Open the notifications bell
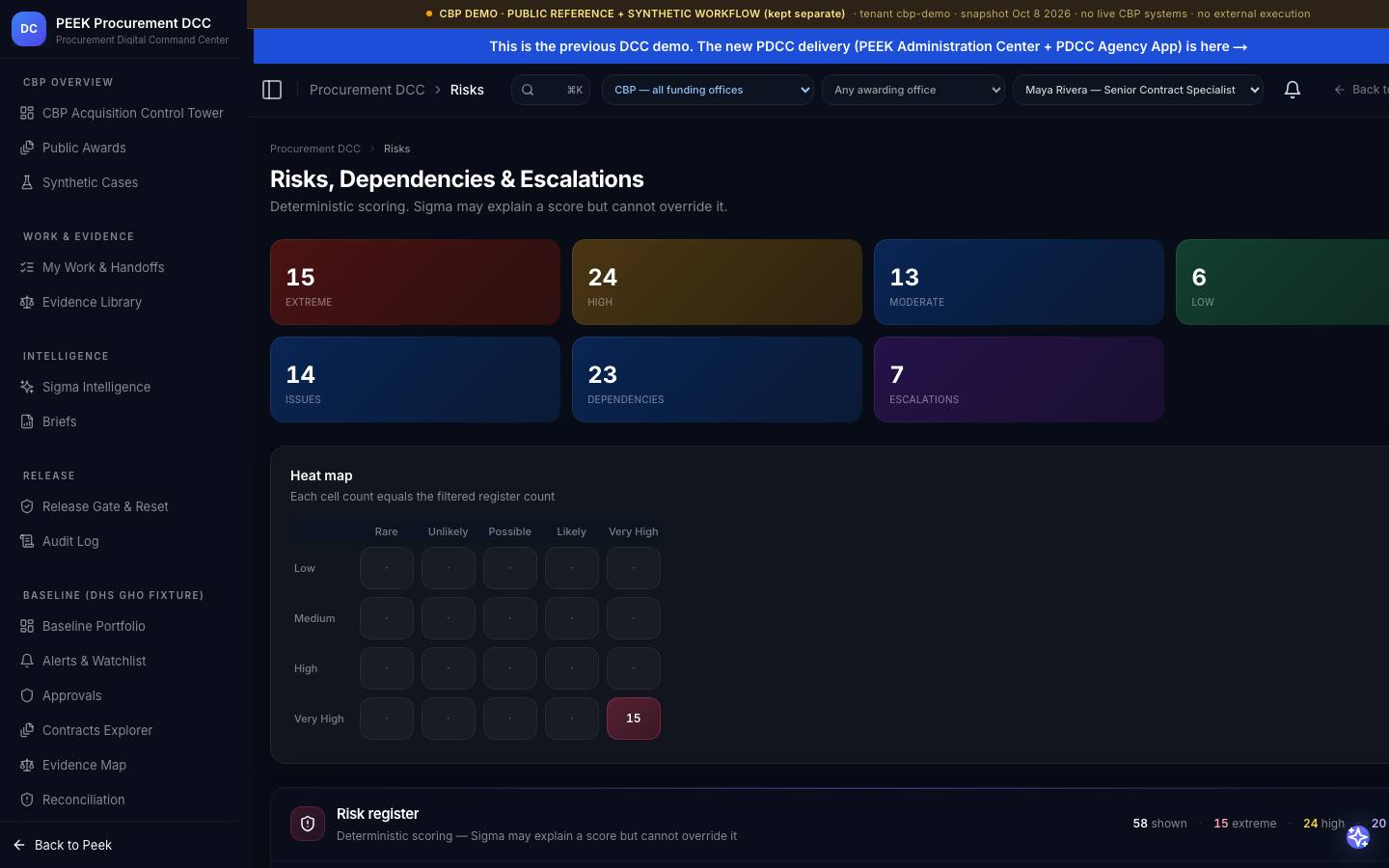Viewport: 1389px width, 868px height. coord(1293,90)
